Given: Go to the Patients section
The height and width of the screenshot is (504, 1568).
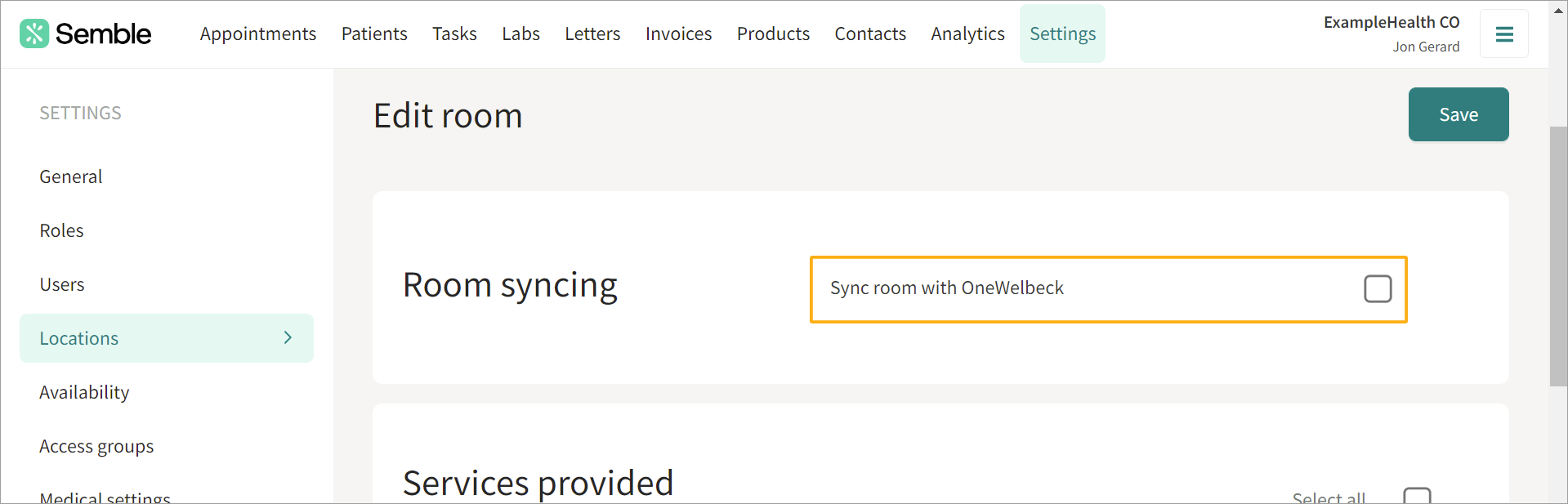Looking at the screenshot, I should (374, 33).
